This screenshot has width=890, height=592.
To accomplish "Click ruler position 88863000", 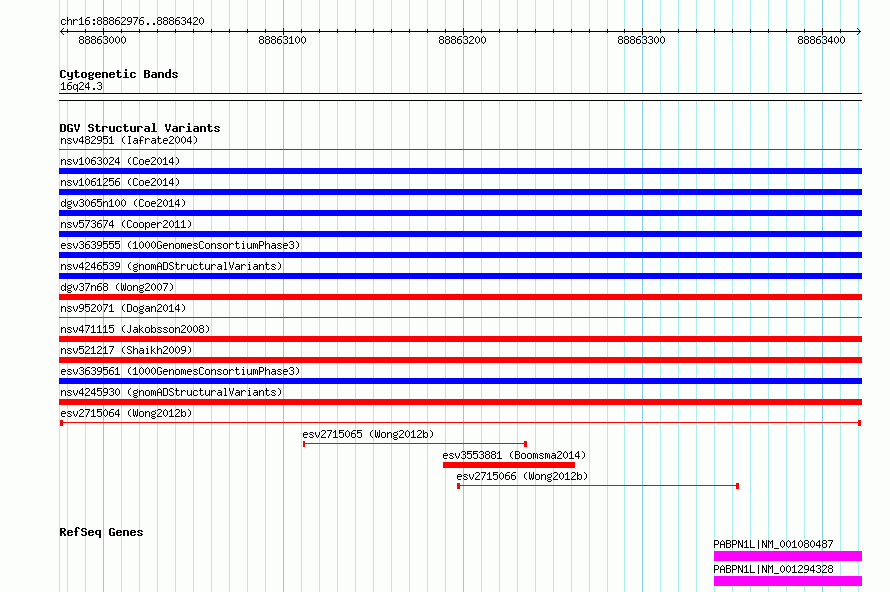I will [x=102, y=40].
